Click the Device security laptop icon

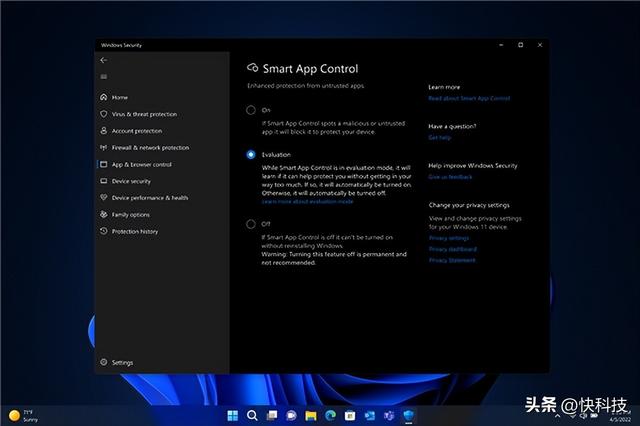pos(104,181)
